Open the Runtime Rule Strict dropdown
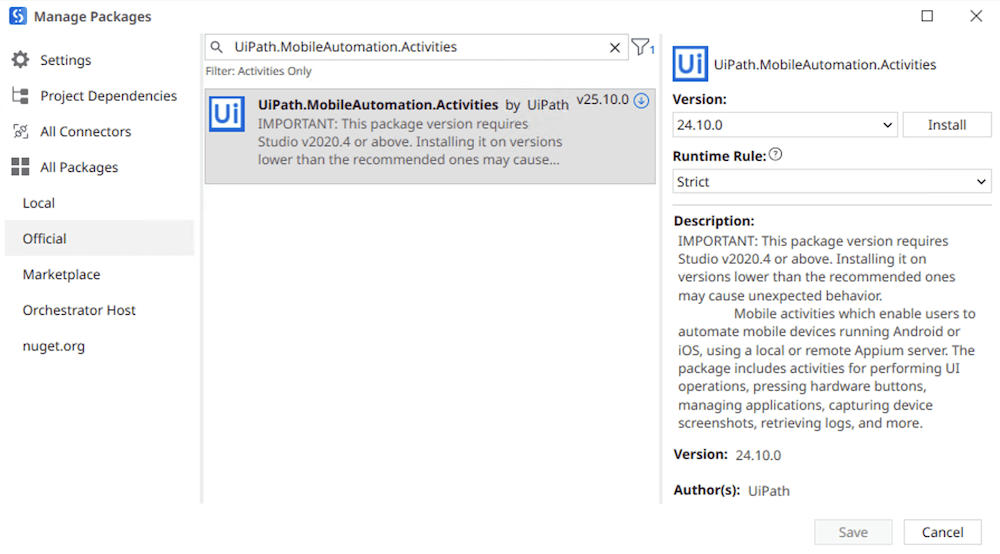 tap(832, 182)
